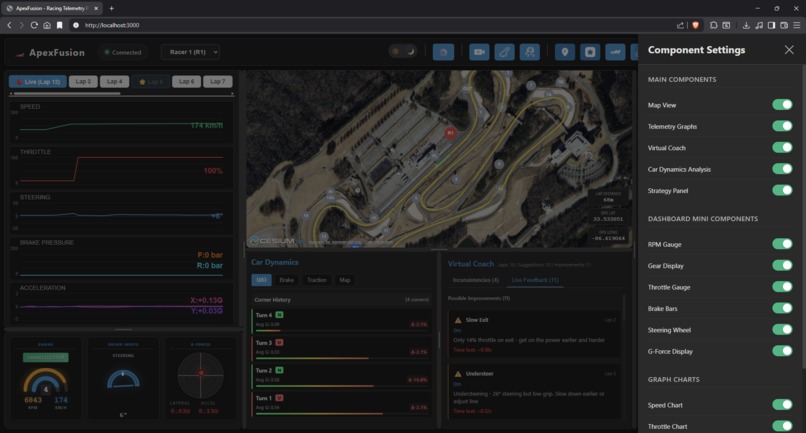The image size is (806, 433).
Task: Toggle the Steering Wheel switch
Action: (x=782, y=330)
